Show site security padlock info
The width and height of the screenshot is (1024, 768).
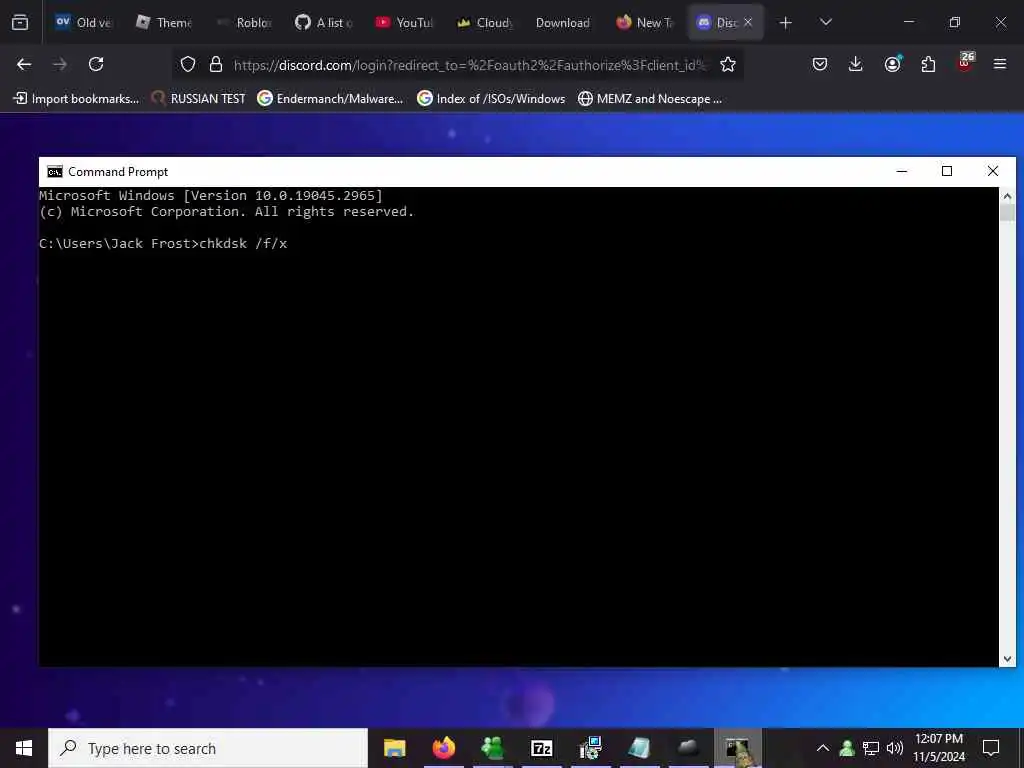click(x=216, y=64)
